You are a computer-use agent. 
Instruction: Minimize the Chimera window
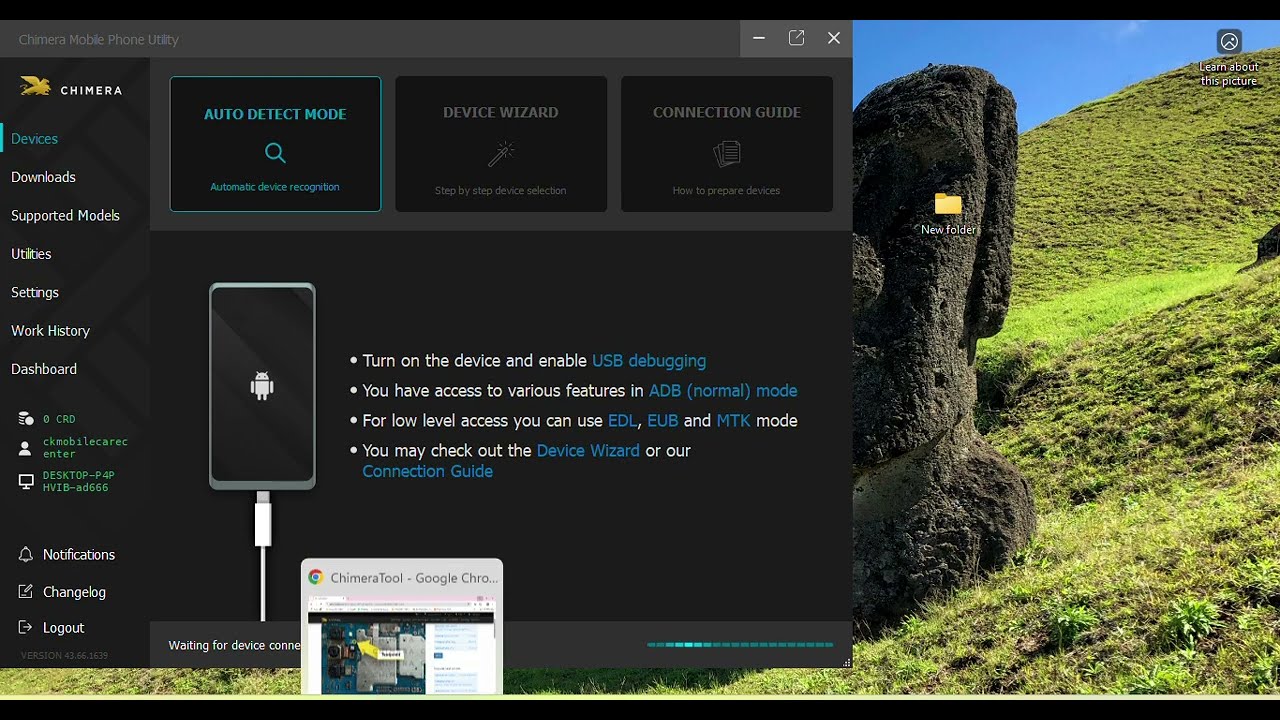(759, 38)
